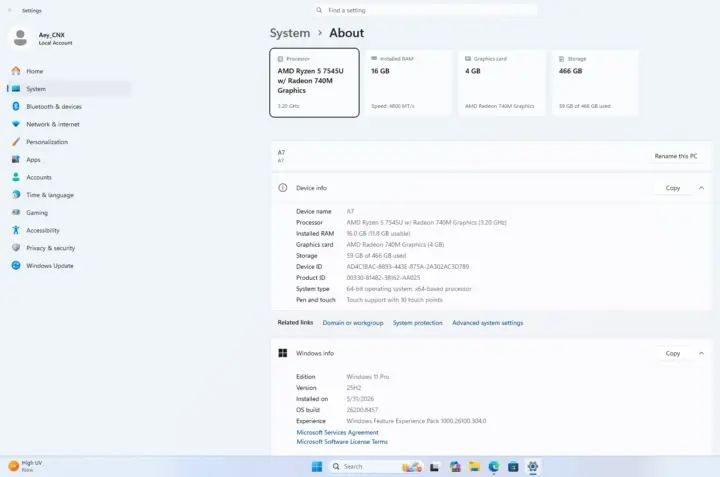Click the OS build value 26200.8457
This screenshot has width=720, height=477.
point(362,410)
